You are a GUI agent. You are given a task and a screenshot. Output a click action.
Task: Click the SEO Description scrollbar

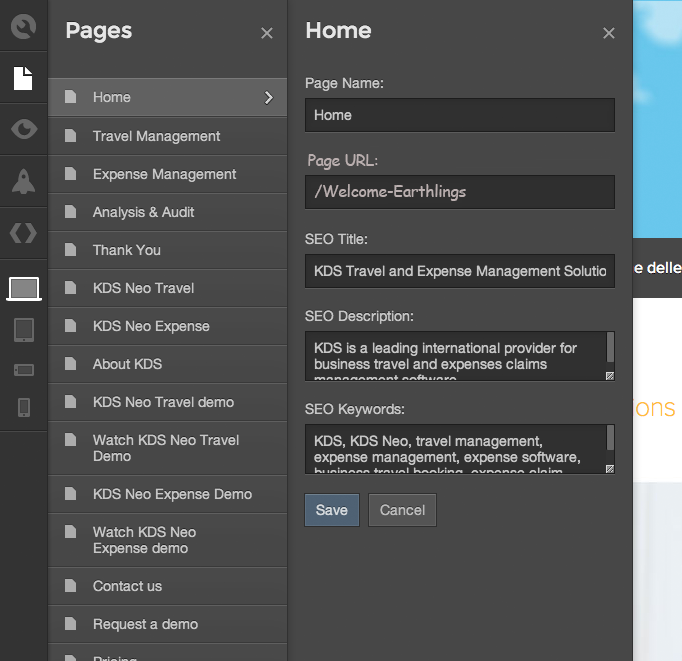(610, 348)
